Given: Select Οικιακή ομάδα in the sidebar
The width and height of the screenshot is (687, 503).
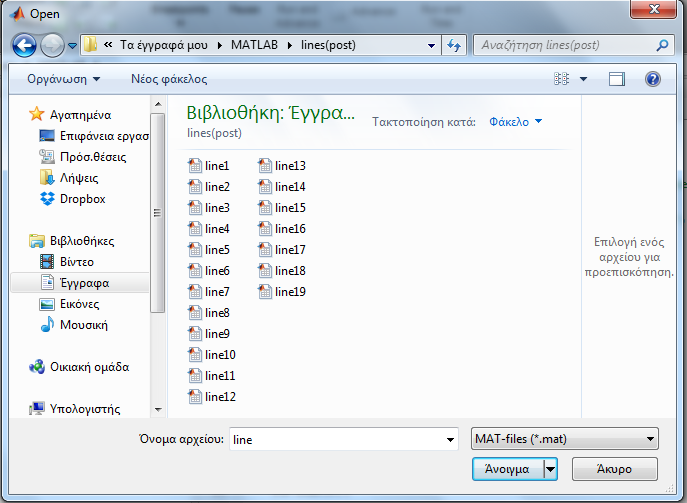Looking at the screenshot, I should 79,367.
